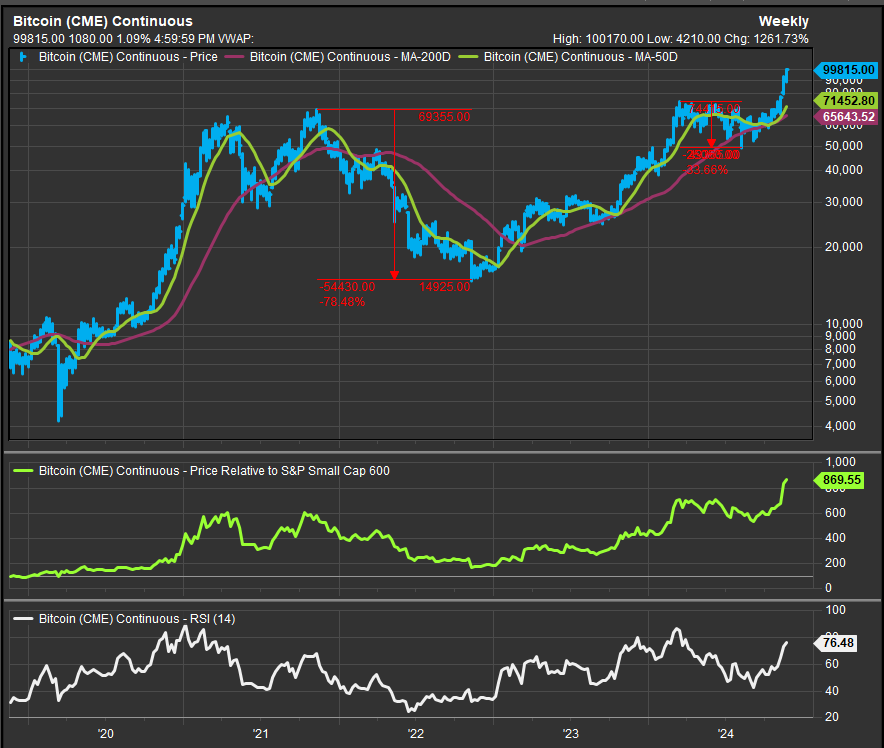The height and width of the screenshot is (748, 884).
Task: Click 'Bitcoin (CME) Continuous - RSI (14)' legend text
Action: point(137,619)
